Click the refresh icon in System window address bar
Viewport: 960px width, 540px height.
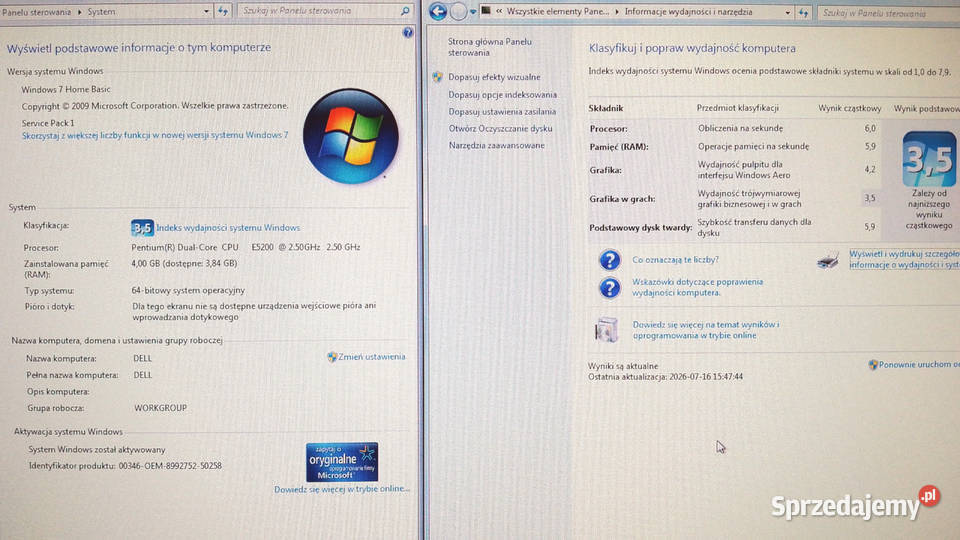[223, 11]
